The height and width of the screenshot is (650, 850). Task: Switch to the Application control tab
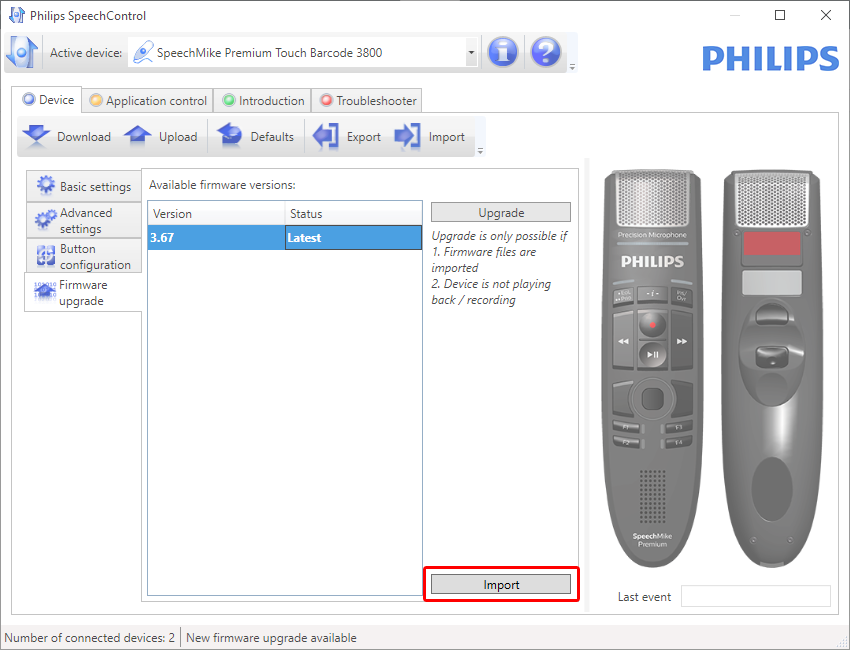[148, 100]
